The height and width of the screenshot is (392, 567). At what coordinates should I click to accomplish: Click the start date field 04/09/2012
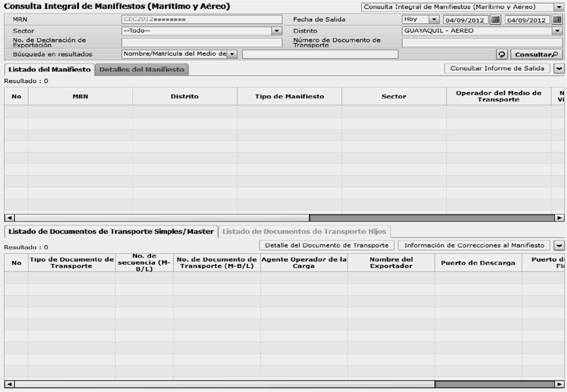click(x=466, y=20)
